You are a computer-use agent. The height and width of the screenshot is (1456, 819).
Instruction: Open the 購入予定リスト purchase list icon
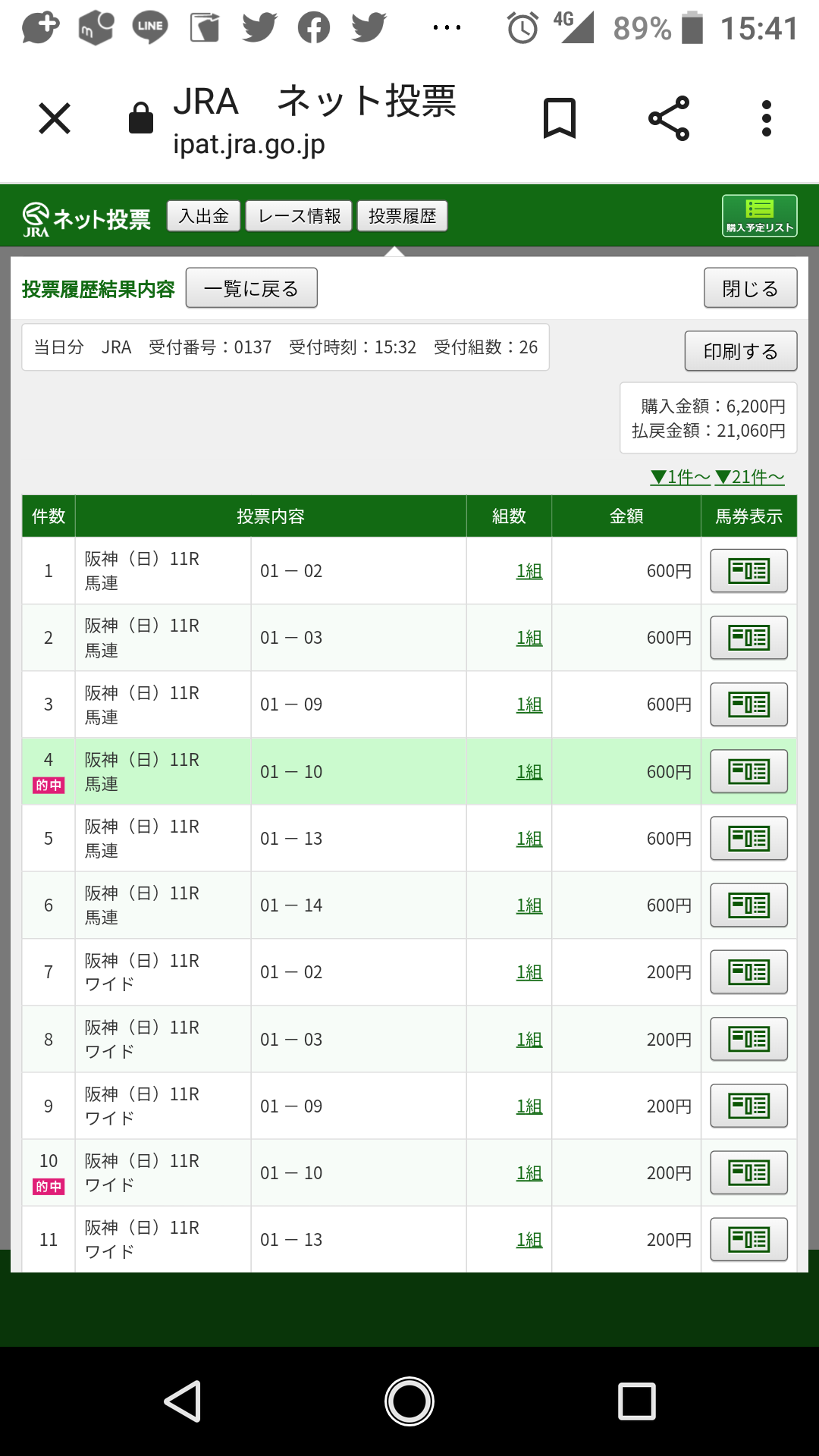coord(759,216)
